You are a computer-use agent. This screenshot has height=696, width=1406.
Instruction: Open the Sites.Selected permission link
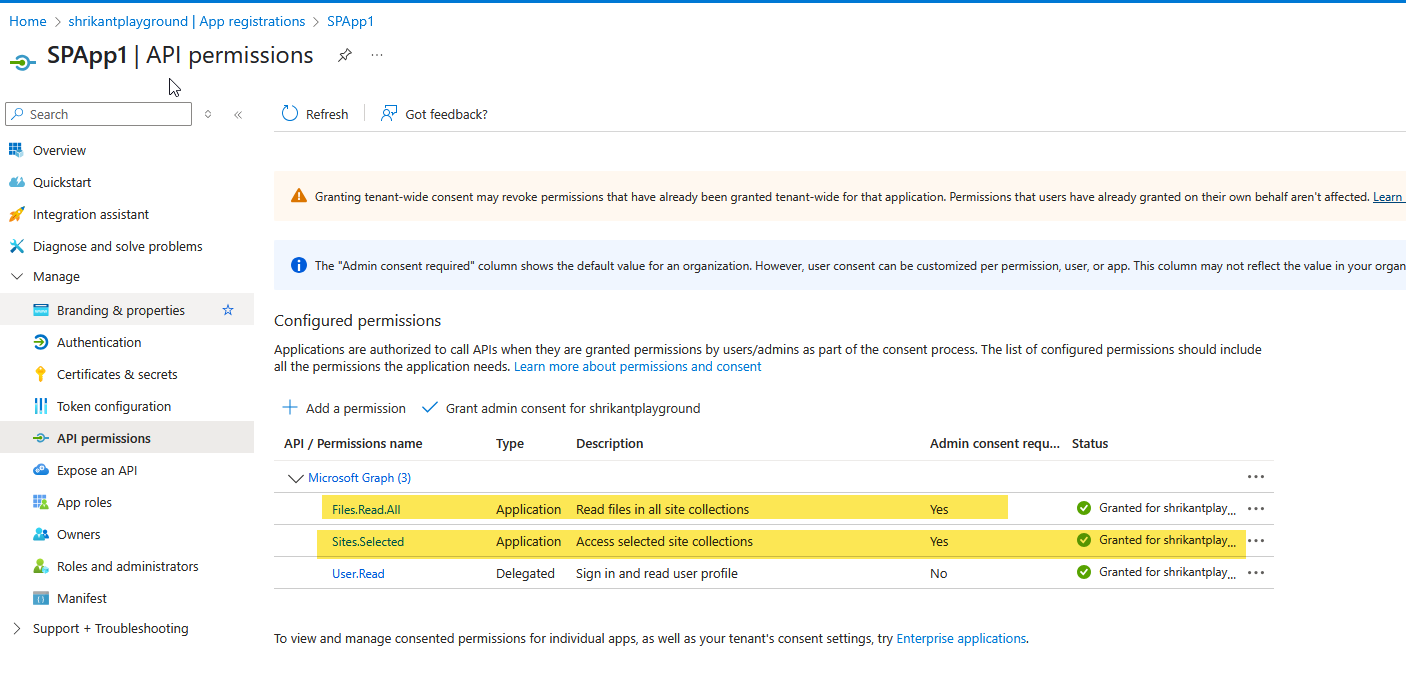point(368,541)
